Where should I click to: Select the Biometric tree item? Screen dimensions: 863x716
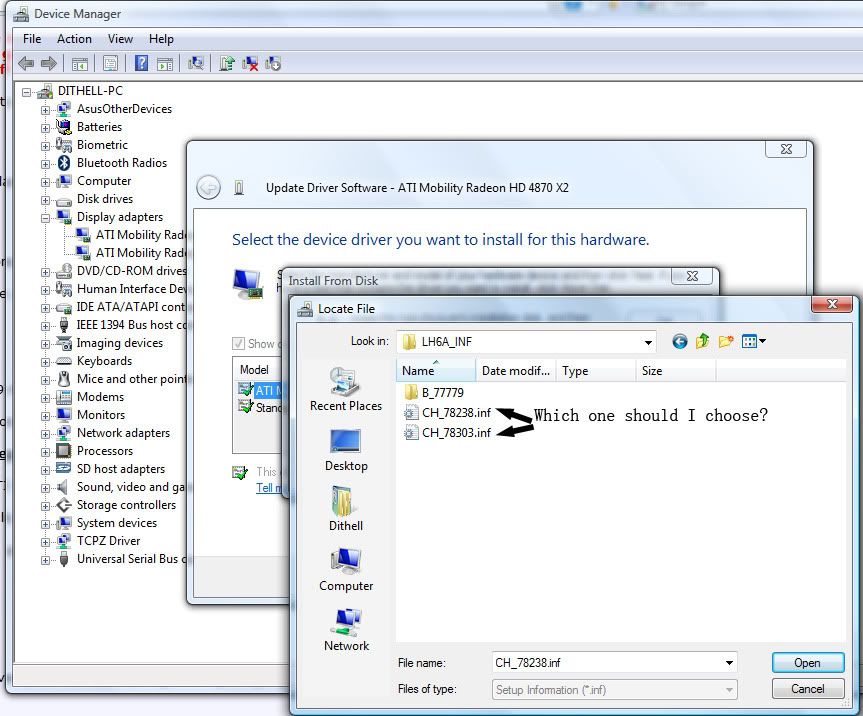pyautogui.click(x=102, y=145)
